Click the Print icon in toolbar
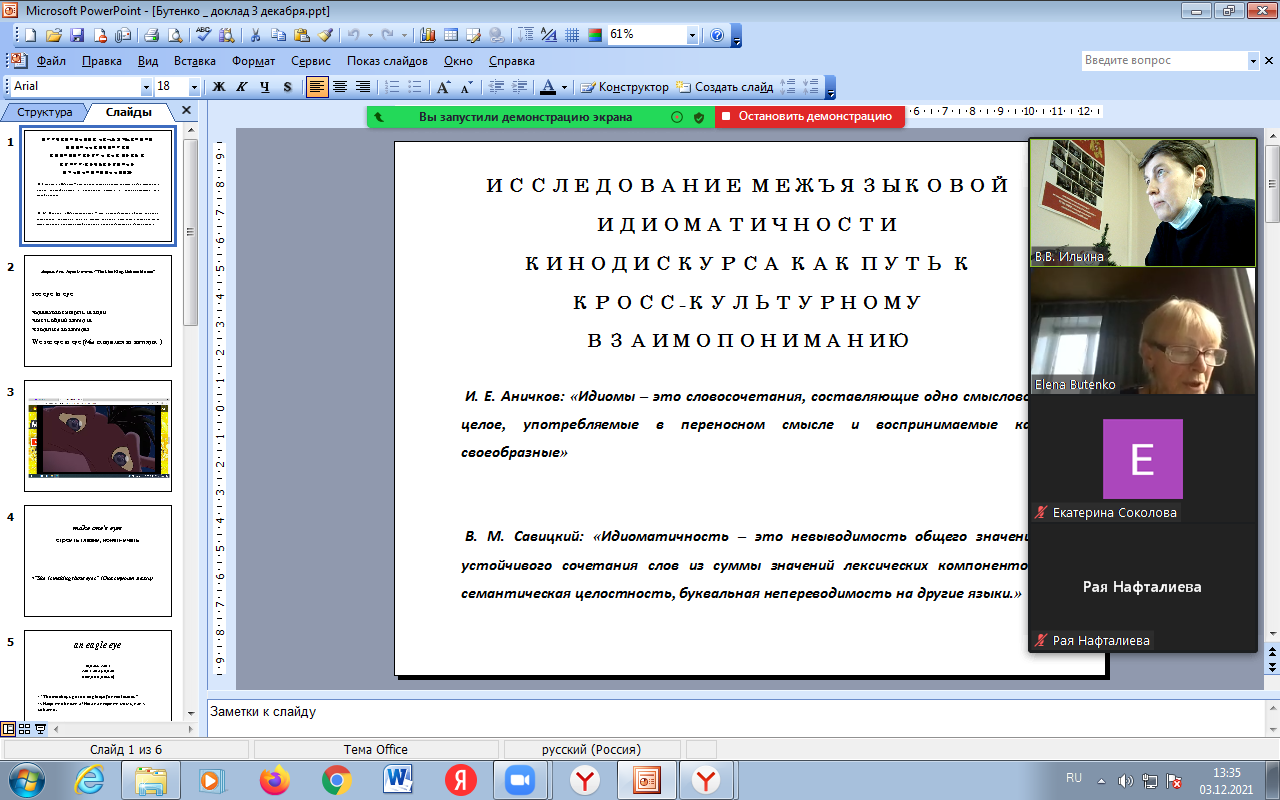Image resolution: width=1280 pixels, height=800 pixels. [152, 35]
